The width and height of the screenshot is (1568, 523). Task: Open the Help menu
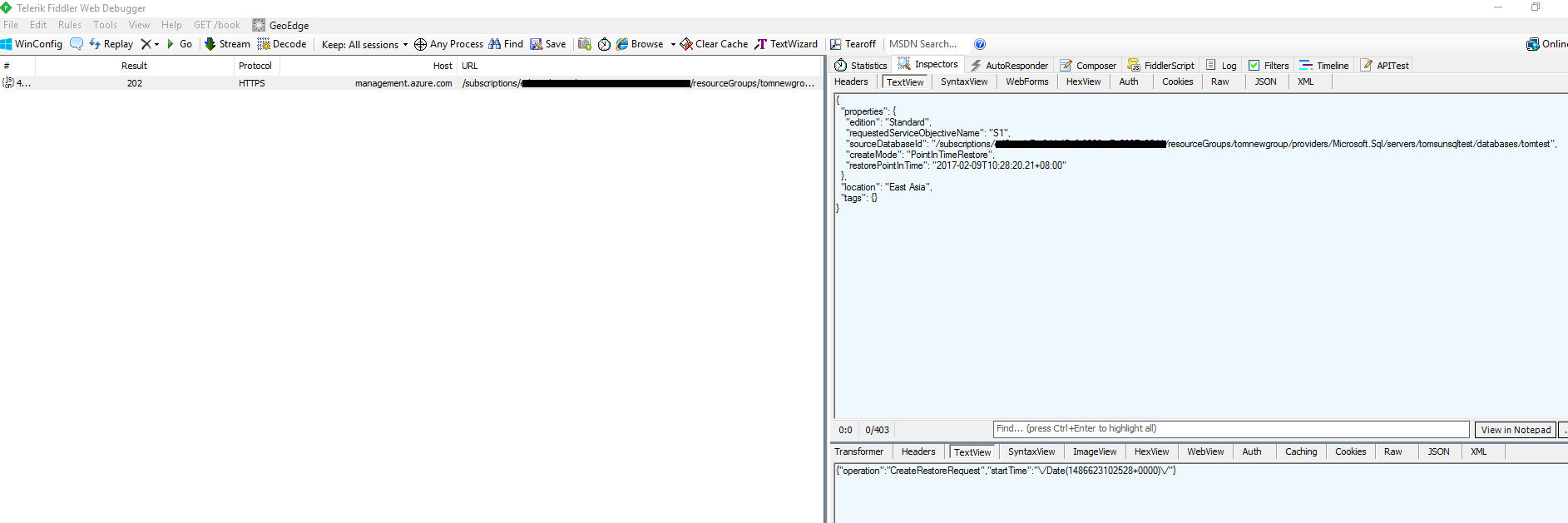pyautogui.click(x=171, y=25)
